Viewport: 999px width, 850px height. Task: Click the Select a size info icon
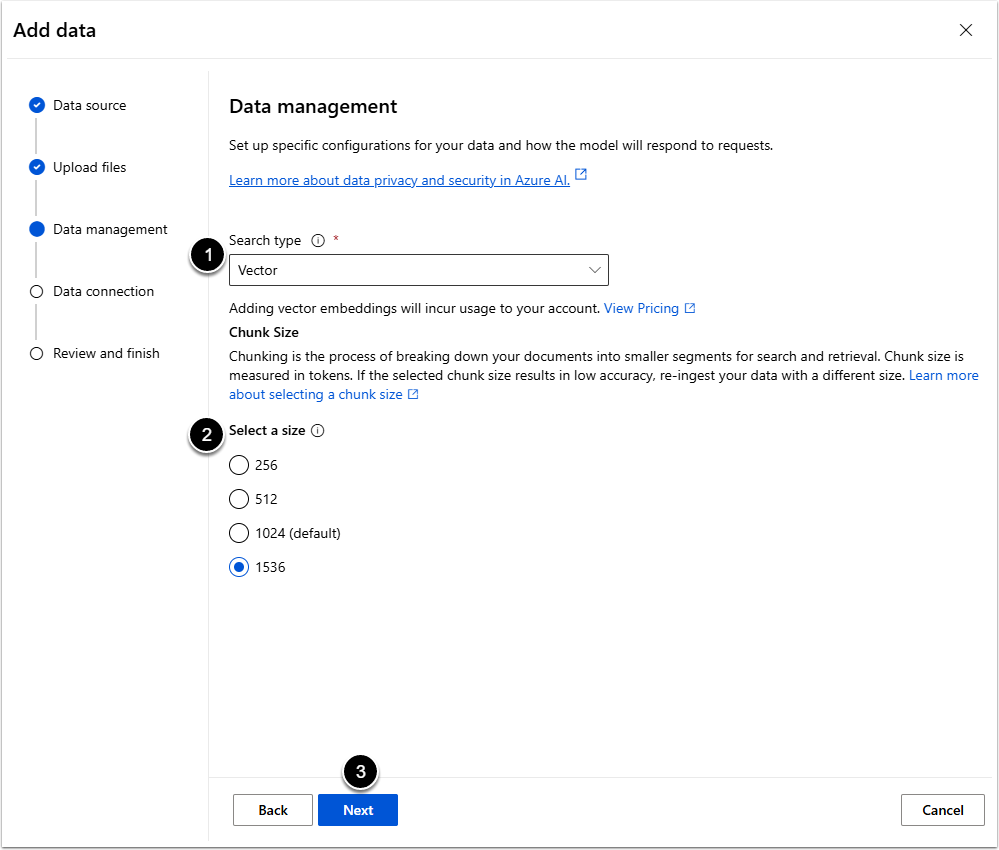click(x=318, y=431)
